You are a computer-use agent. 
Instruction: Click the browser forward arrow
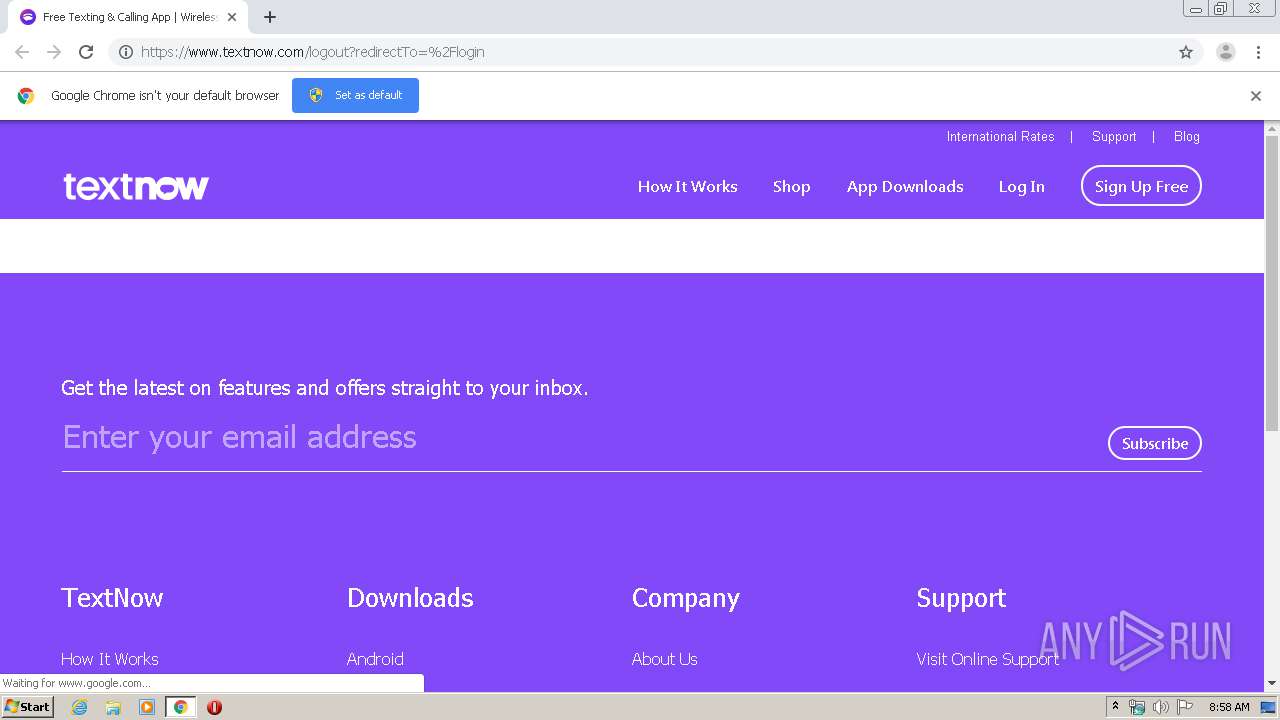click(x=54, y=52)
